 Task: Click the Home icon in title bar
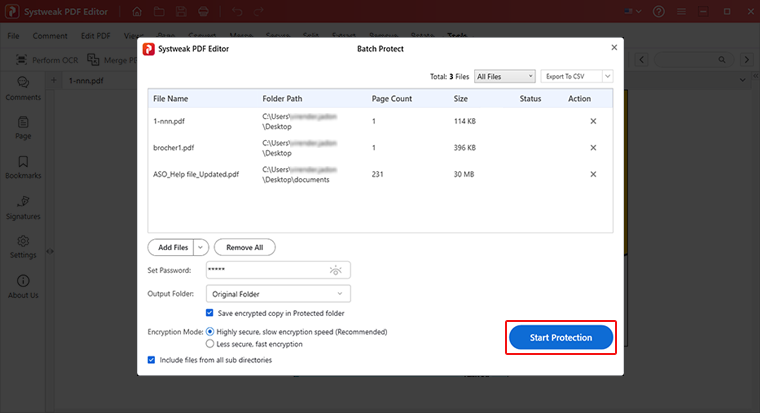click(137, 11)
